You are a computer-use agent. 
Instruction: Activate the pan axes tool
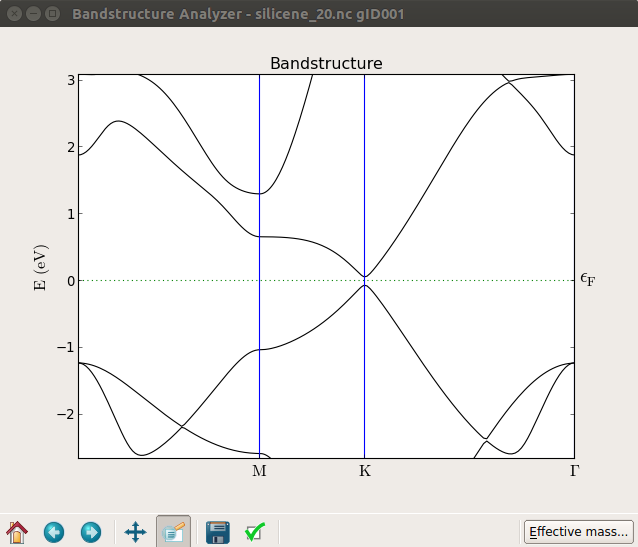click(135, 532)
